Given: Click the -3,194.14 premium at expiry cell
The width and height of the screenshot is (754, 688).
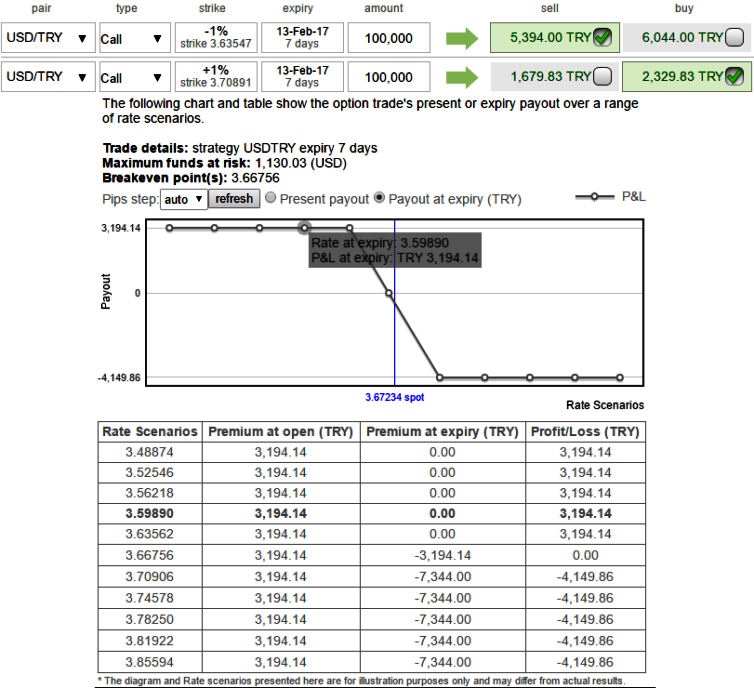Looking at the screenshot, I should click(x=442, y=555).
